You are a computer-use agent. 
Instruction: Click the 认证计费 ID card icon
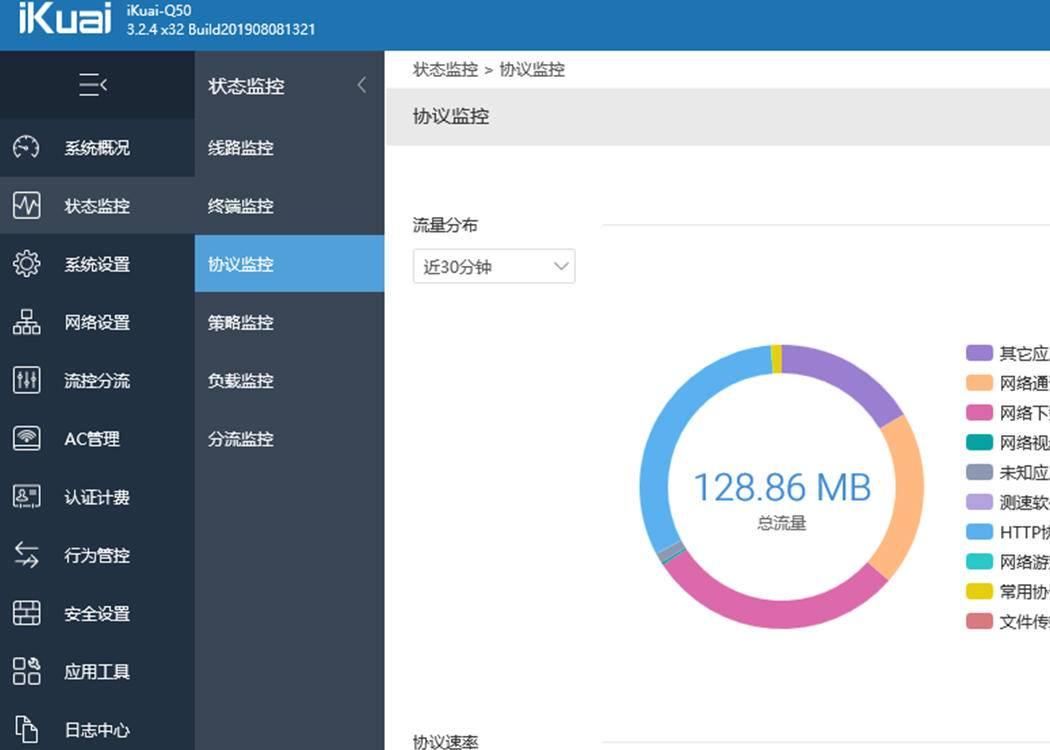click(26, 497)
